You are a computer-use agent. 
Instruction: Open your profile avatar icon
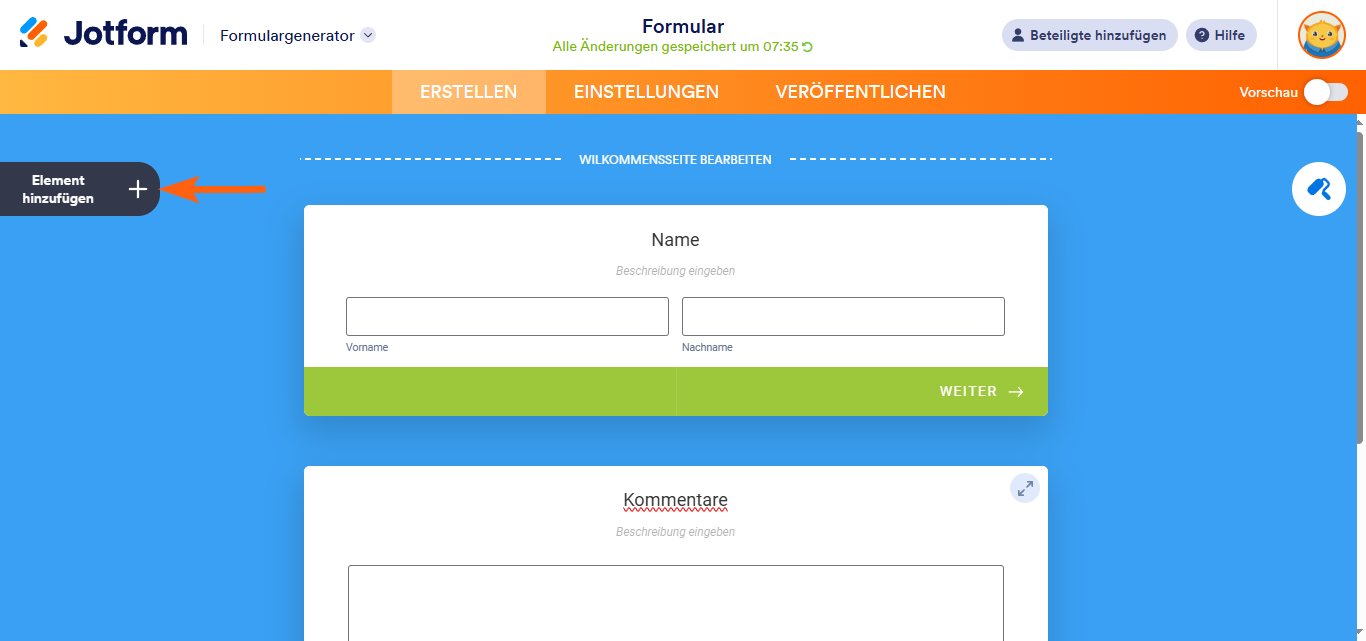pyautogui.click(x=1321, y=35)
